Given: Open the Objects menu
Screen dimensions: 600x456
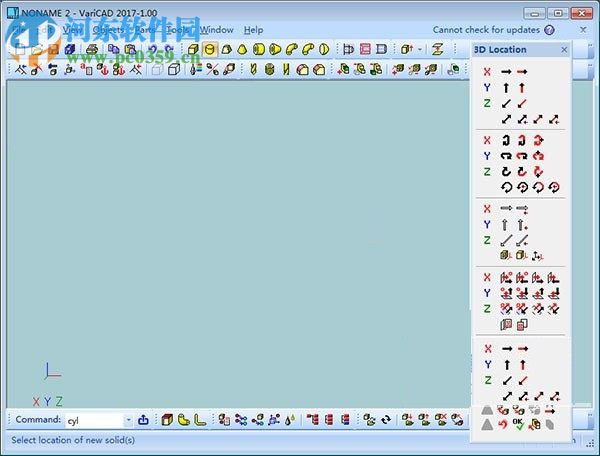Looking at the screenshot, I should (108, 30).
